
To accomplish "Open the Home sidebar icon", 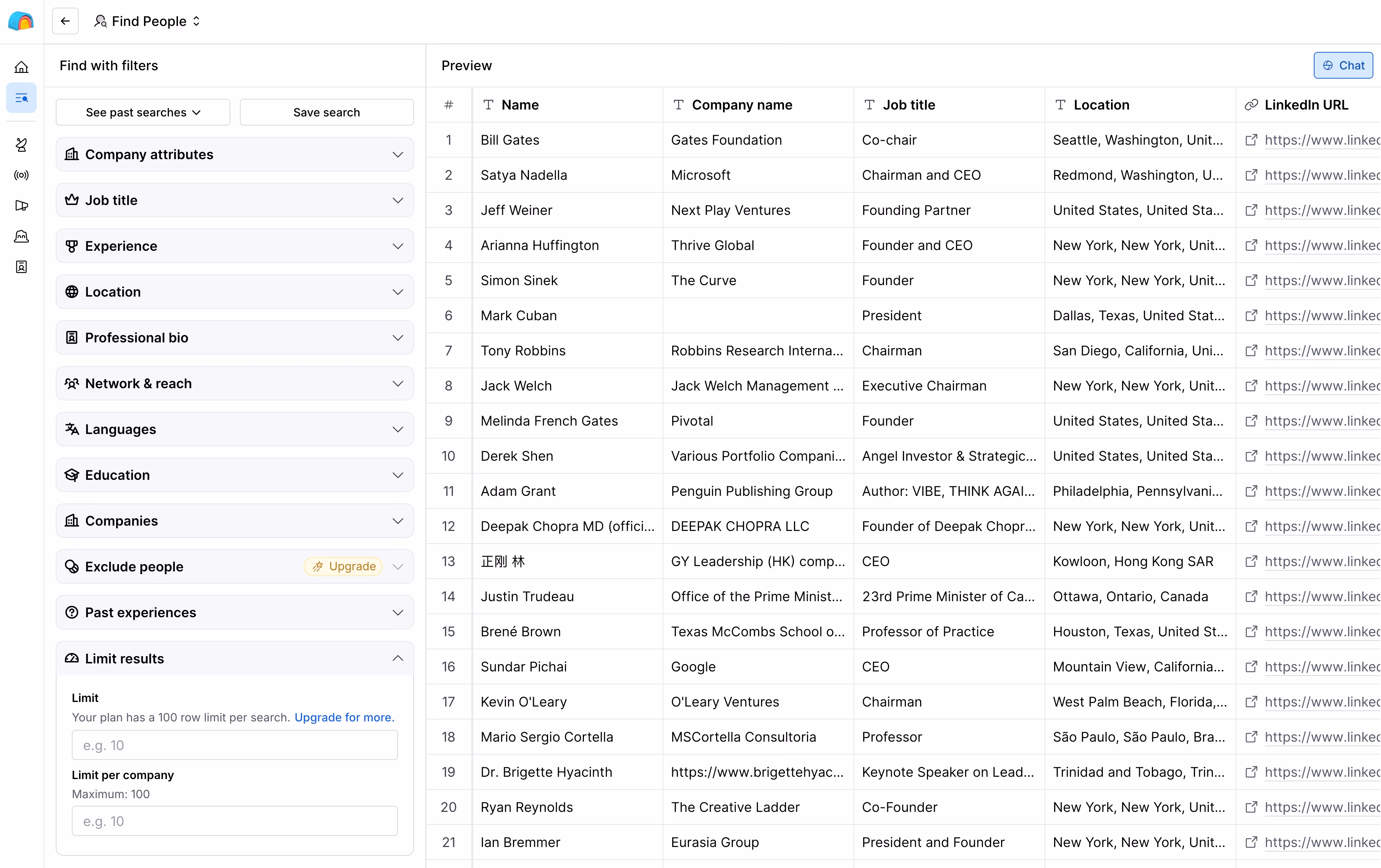I will [x=21, y=67].
